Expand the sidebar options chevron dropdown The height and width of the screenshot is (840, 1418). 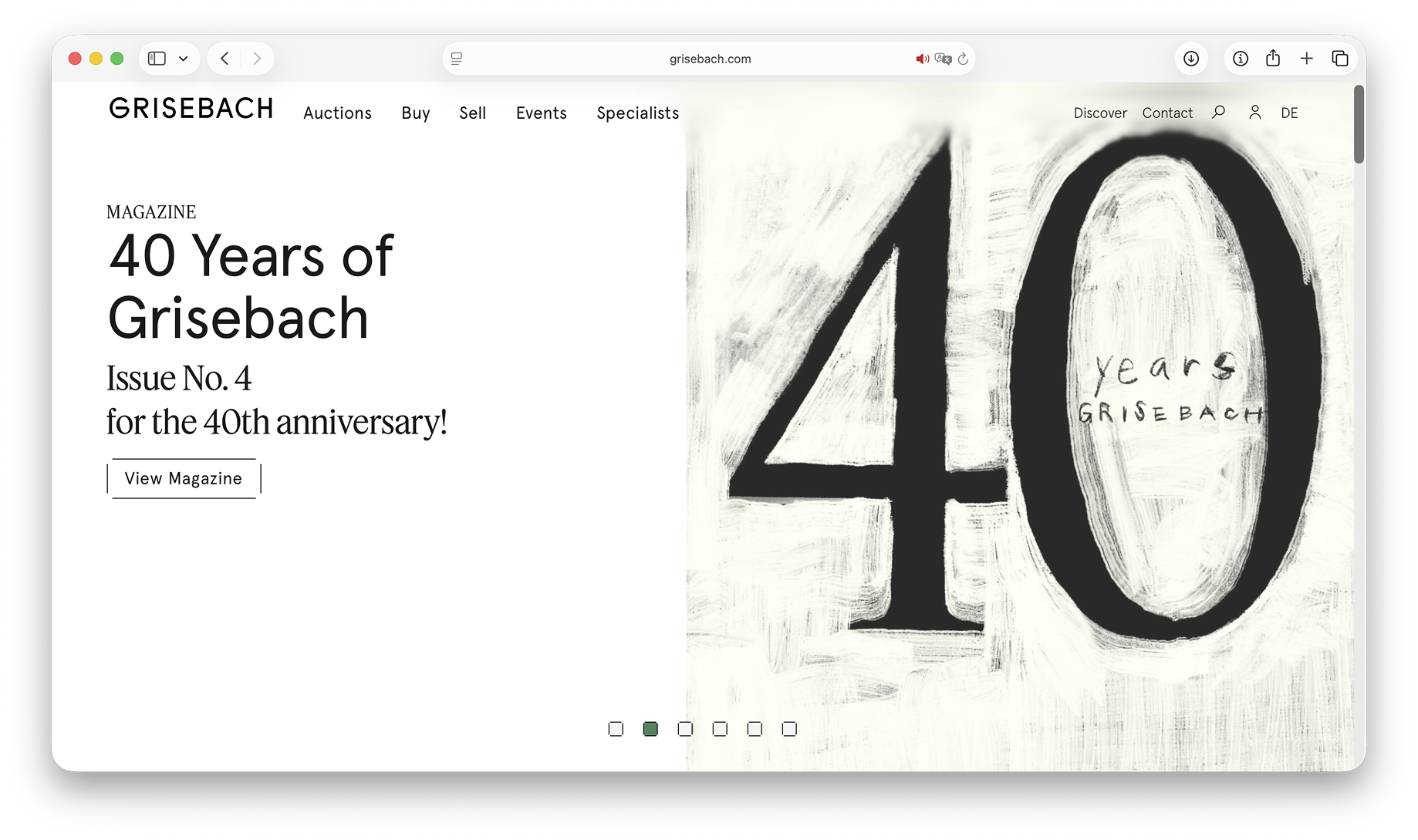183,59
